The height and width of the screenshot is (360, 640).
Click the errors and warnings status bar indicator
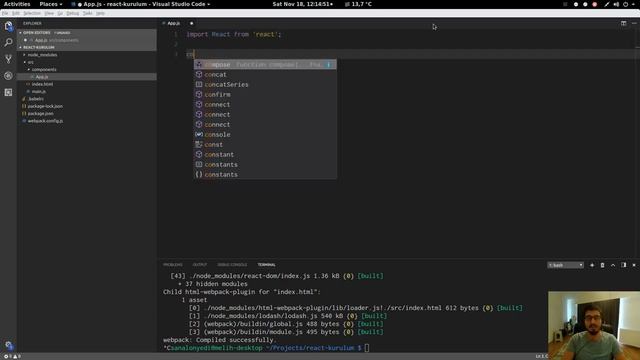(x=12, y=356)
